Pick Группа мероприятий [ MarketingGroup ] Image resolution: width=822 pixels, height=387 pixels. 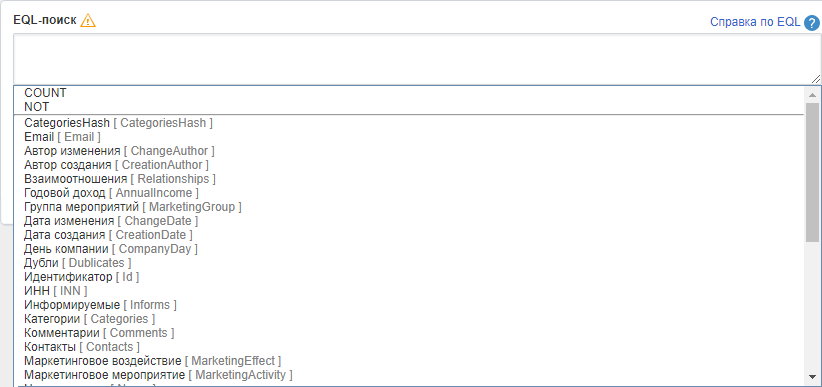(x=409, y=207)
